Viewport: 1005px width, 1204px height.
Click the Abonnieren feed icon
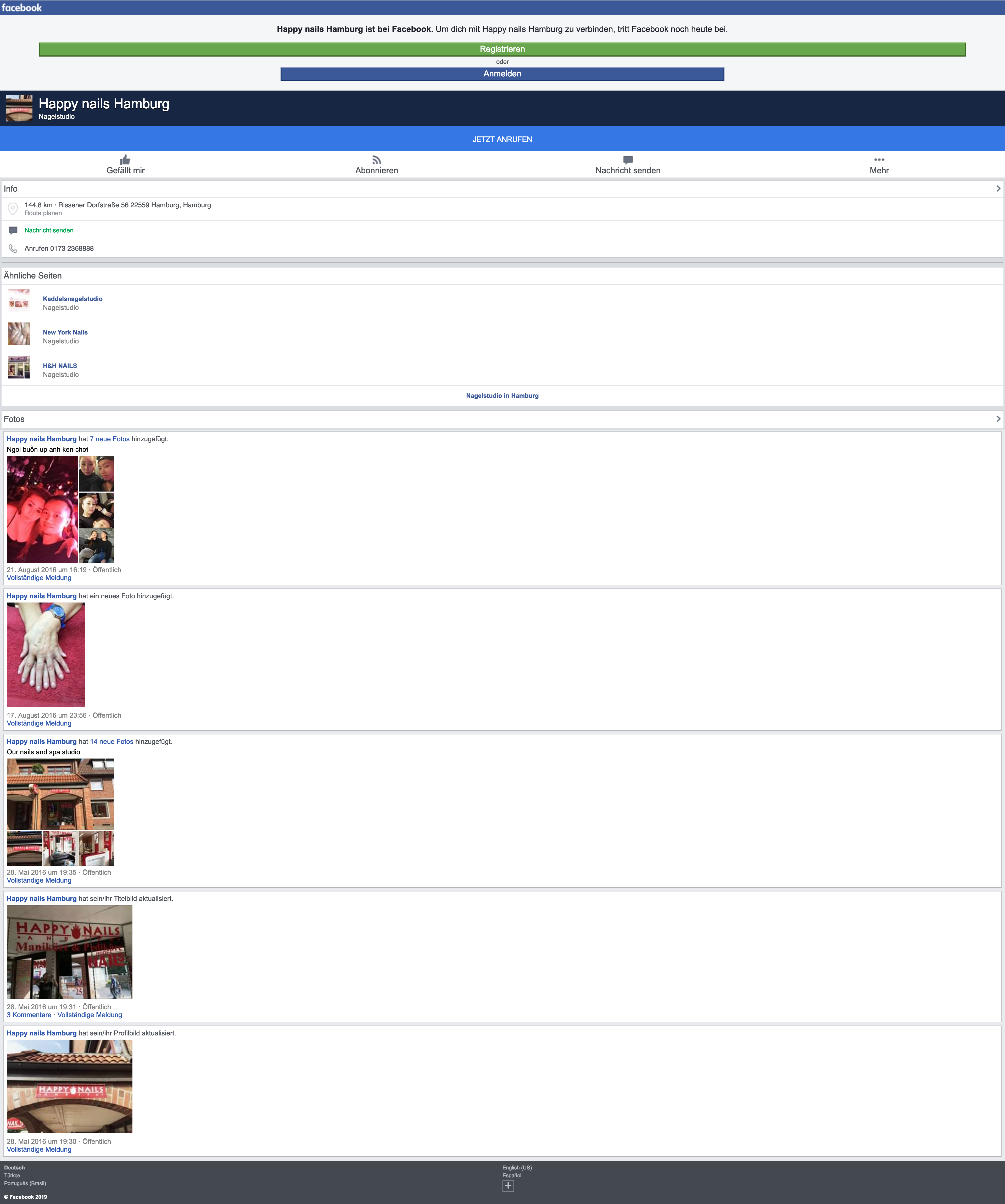[377, 160]
